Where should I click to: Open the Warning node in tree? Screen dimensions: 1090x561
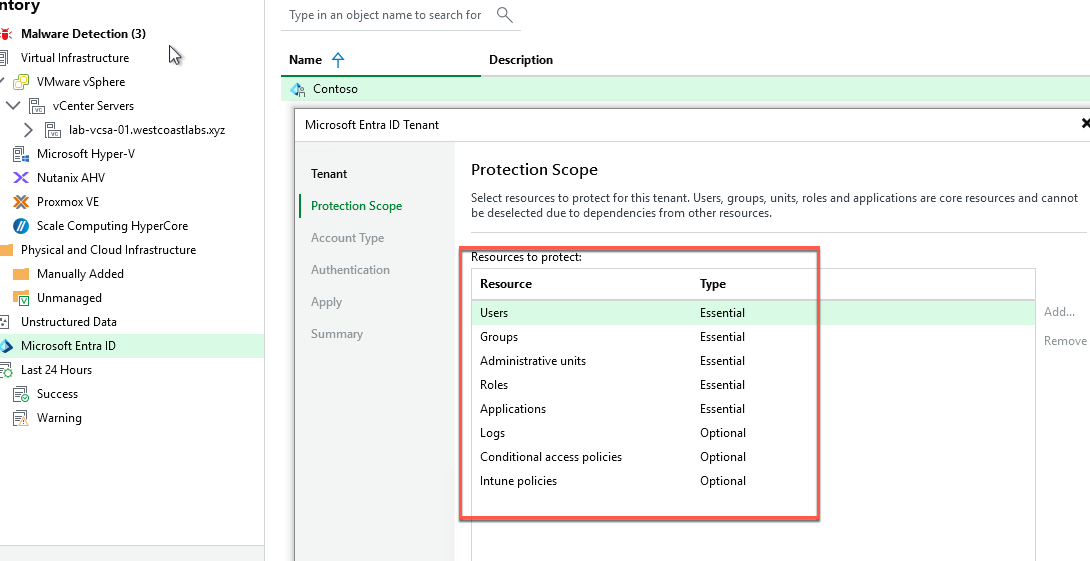click(59, 418)
